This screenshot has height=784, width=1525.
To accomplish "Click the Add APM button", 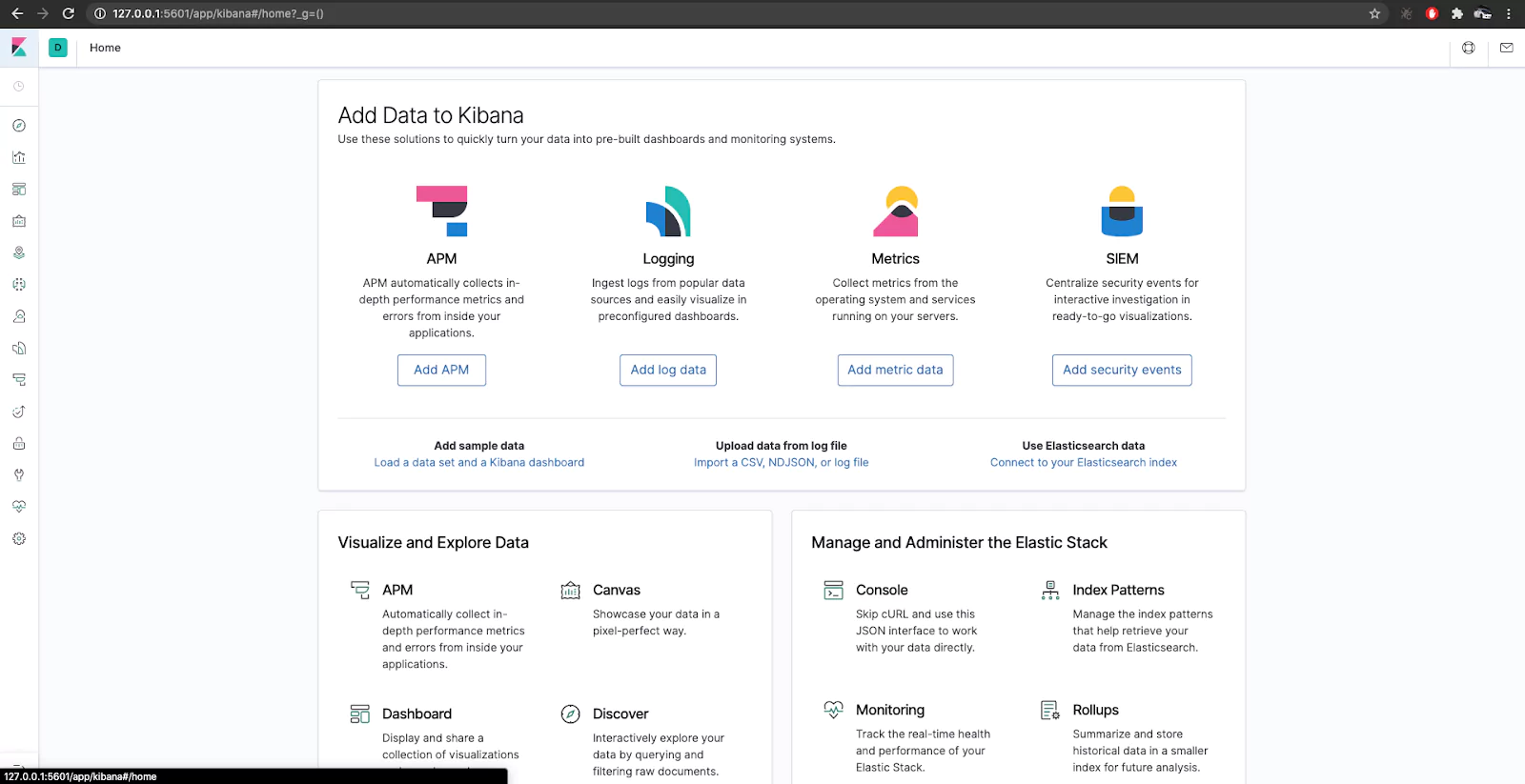I will click(441, 370).
